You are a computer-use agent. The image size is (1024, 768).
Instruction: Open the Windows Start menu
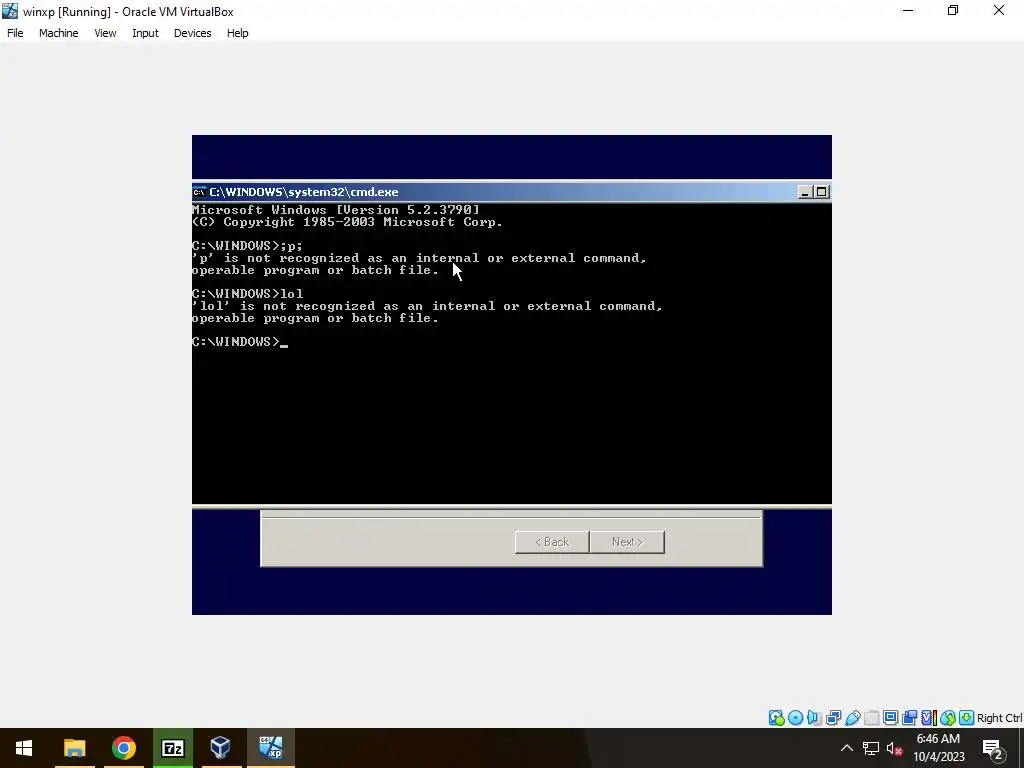[x=24, y=748]
